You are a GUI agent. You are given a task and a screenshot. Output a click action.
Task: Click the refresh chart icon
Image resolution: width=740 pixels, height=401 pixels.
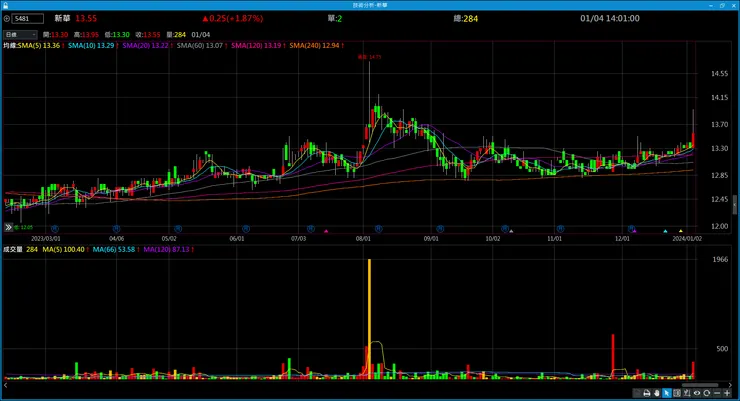tap(706, 393)
